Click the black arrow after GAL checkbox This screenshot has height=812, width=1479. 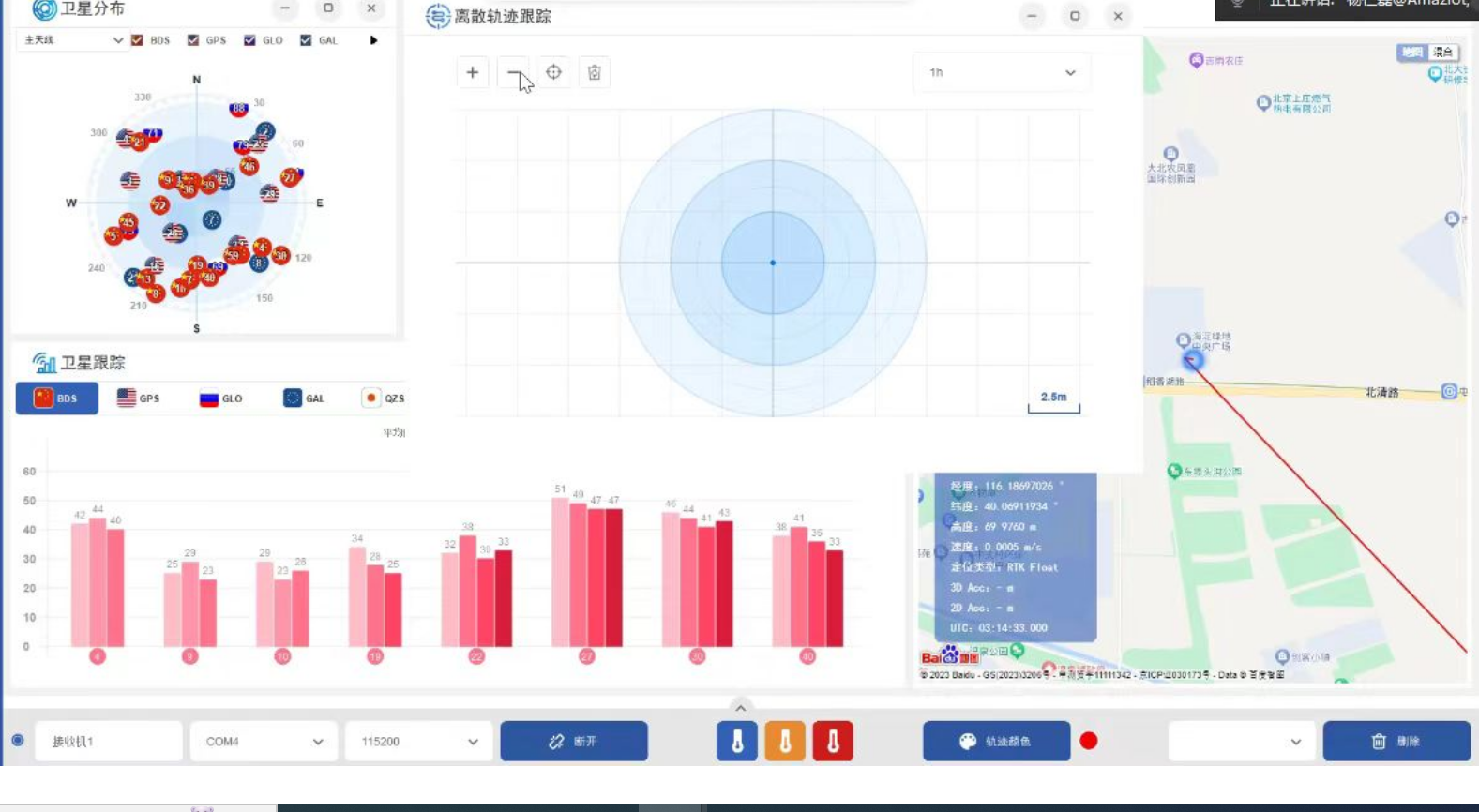(x=373, y=40)
